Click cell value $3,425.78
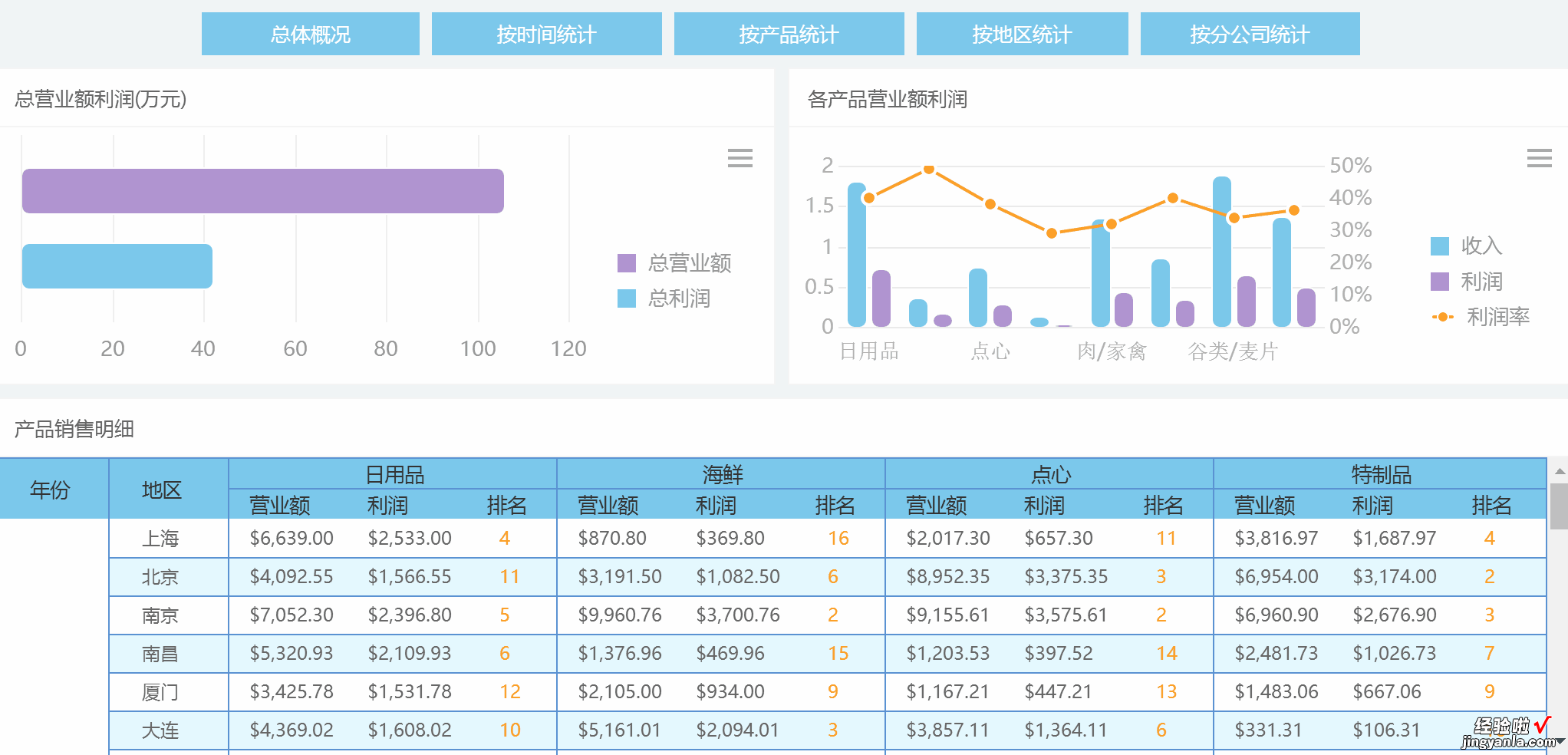 tap(292, 692)
